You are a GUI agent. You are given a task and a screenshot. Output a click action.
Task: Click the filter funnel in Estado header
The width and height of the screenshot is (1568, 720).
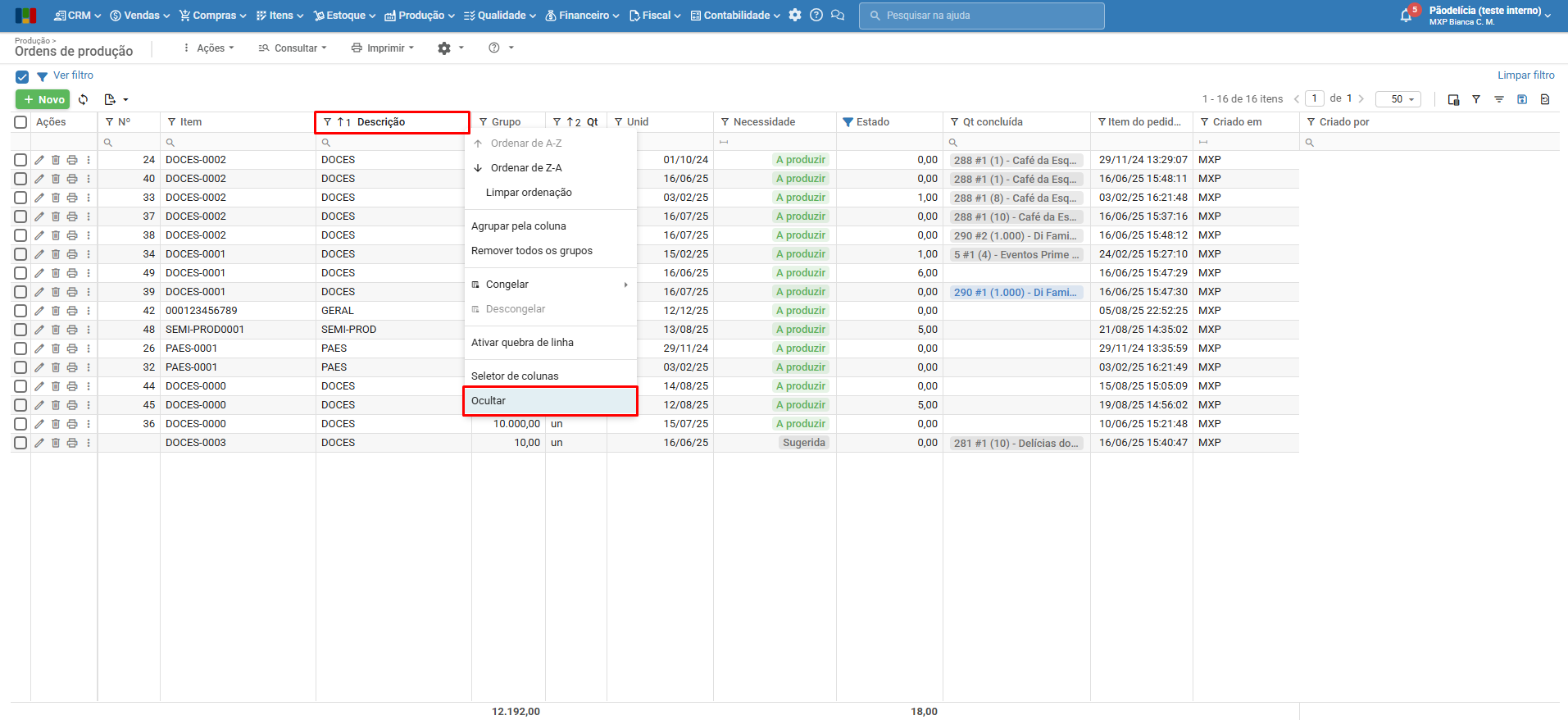click(848, 122)
